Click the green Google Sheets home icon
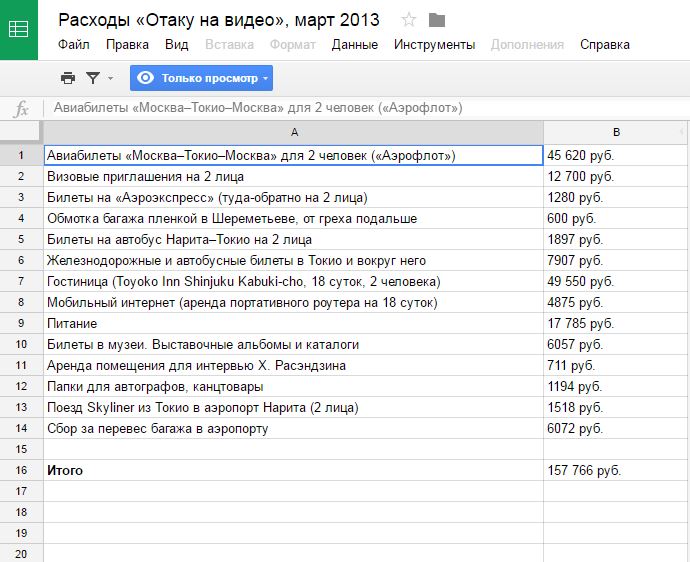Screen dimensions: 690x562 (19, 30)
